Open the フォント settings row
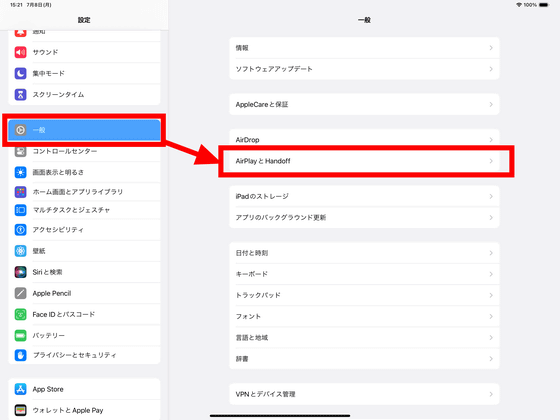Viewport: 560px width, 420px height. click(364, 316)
